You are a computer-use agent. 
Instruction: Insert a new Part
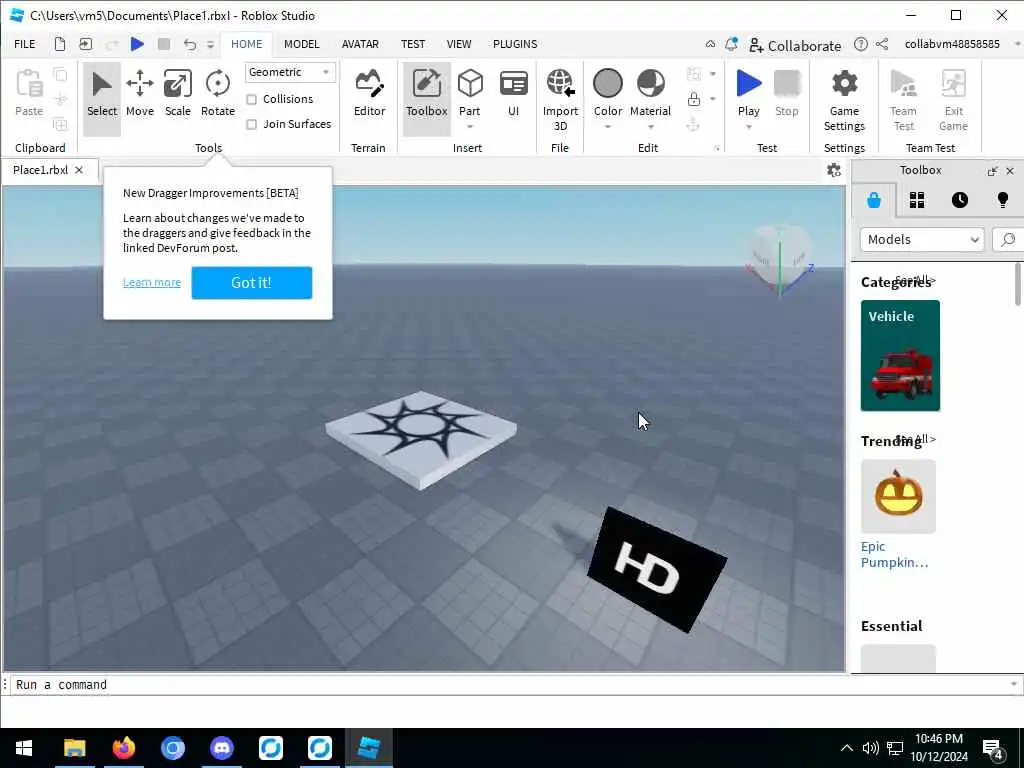470,90
